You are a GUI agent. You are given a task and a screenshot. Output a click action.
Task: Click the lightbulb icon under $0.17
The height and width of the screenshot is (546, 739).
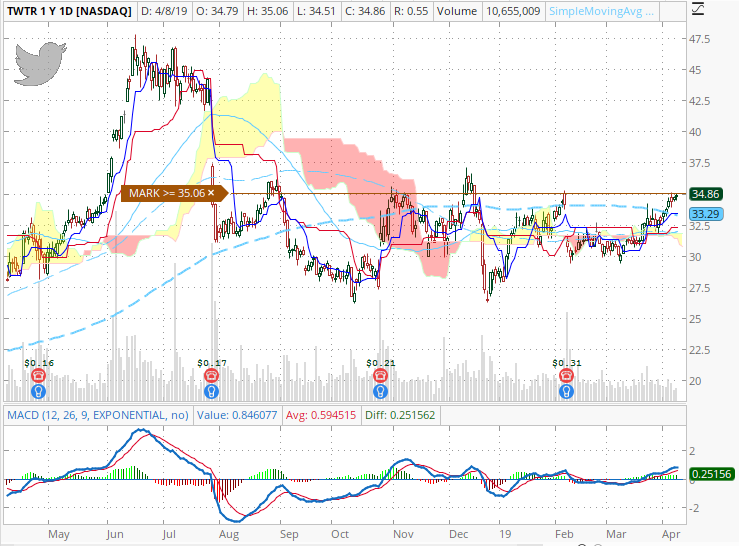click(x=212, y=391)
